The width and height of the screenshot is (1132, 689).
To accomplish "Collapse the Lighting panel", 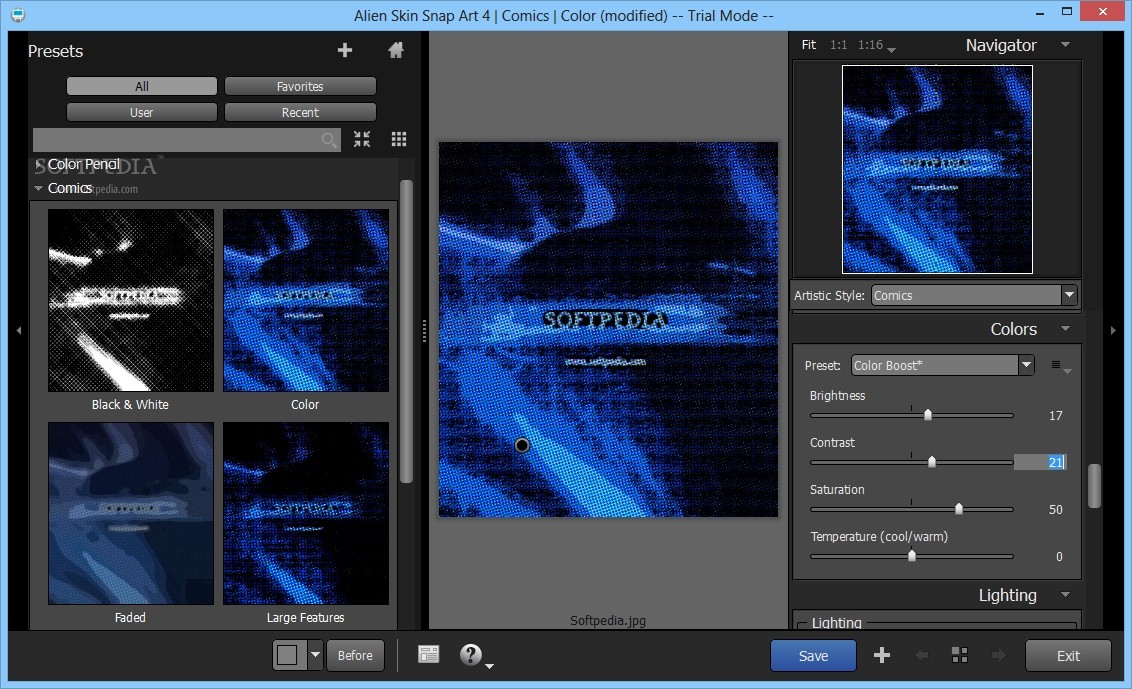I will 1065,594.
